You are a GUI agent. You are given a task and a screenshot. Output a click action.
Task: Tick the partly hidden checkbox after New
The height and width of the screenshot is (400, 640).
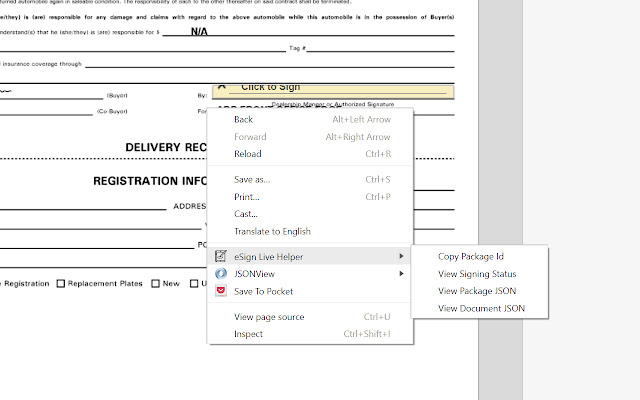point(194,284)
